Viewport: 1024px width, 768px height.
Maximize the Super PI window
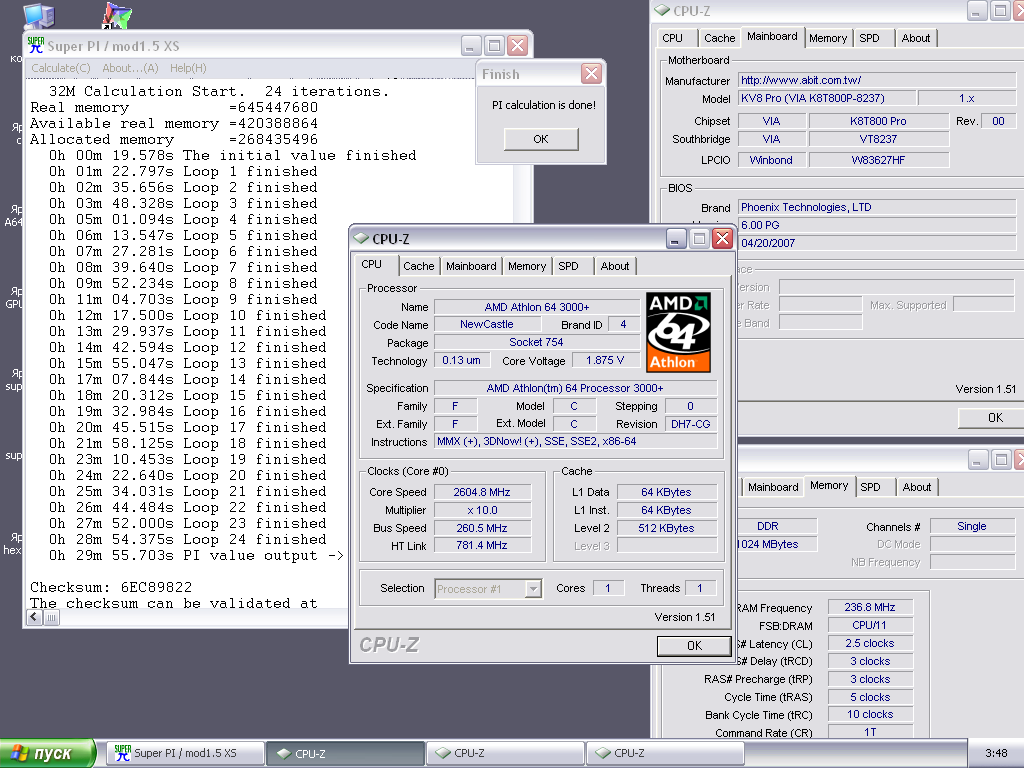click(x=494, y=46)
